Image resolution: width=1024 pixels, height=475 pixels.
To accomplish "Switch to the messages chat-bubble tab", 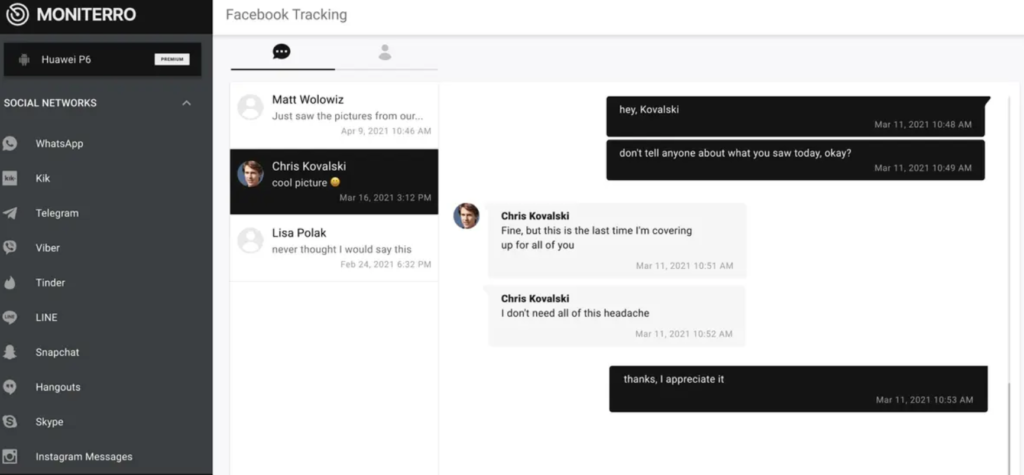I will point(281,52).
